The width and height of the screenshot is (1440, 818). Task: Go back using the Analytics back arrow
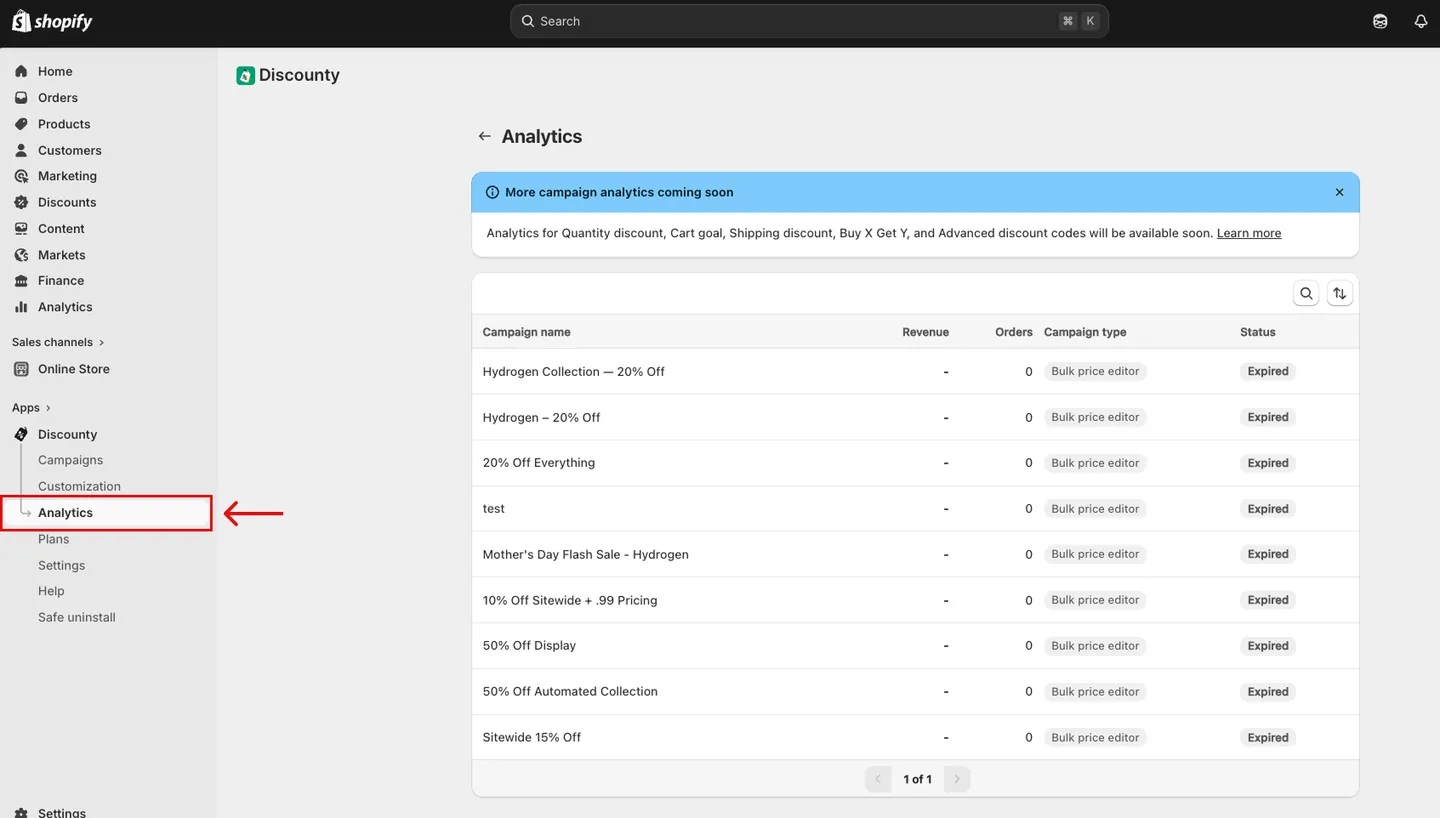pos(484,136)
